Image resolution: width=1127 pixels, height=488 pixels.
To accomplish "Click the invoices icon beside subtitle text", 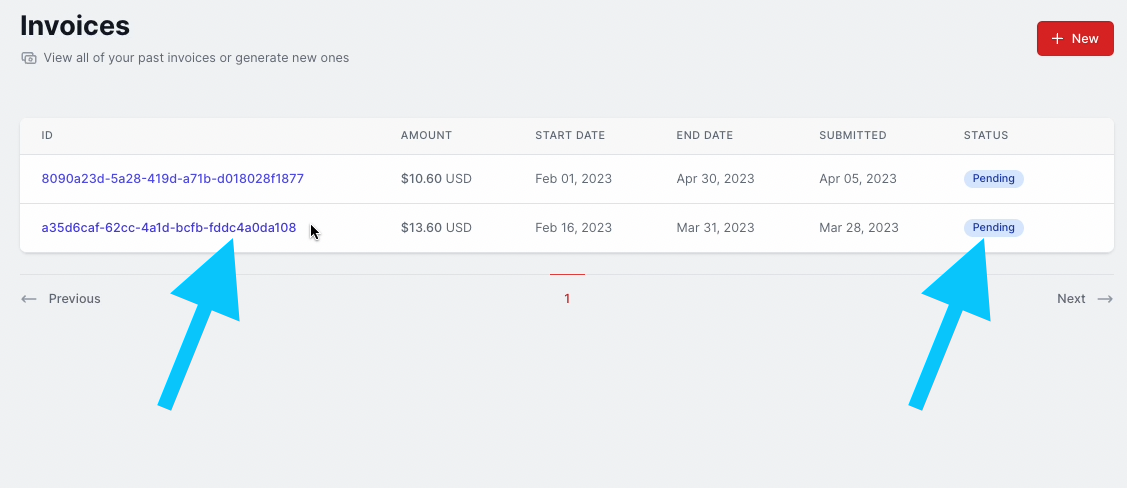I will tap(29, 57).
